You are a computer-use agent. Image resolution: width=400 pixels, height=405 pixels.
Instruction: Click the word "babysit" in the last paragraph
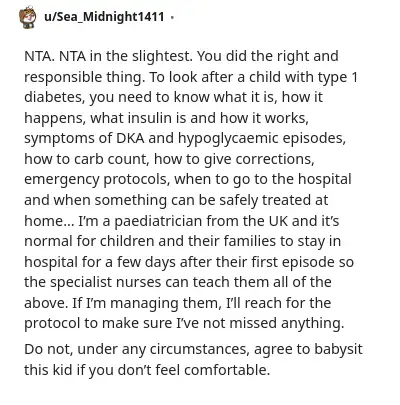click(x=338, y=350)
